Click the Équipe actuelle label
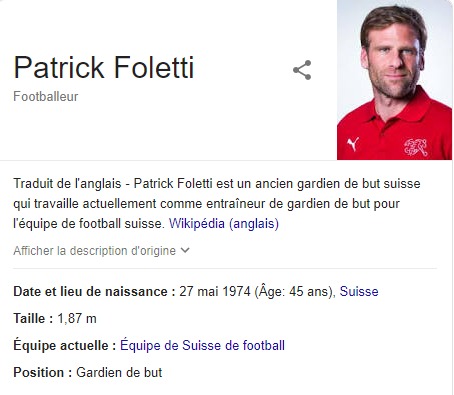 65,345
